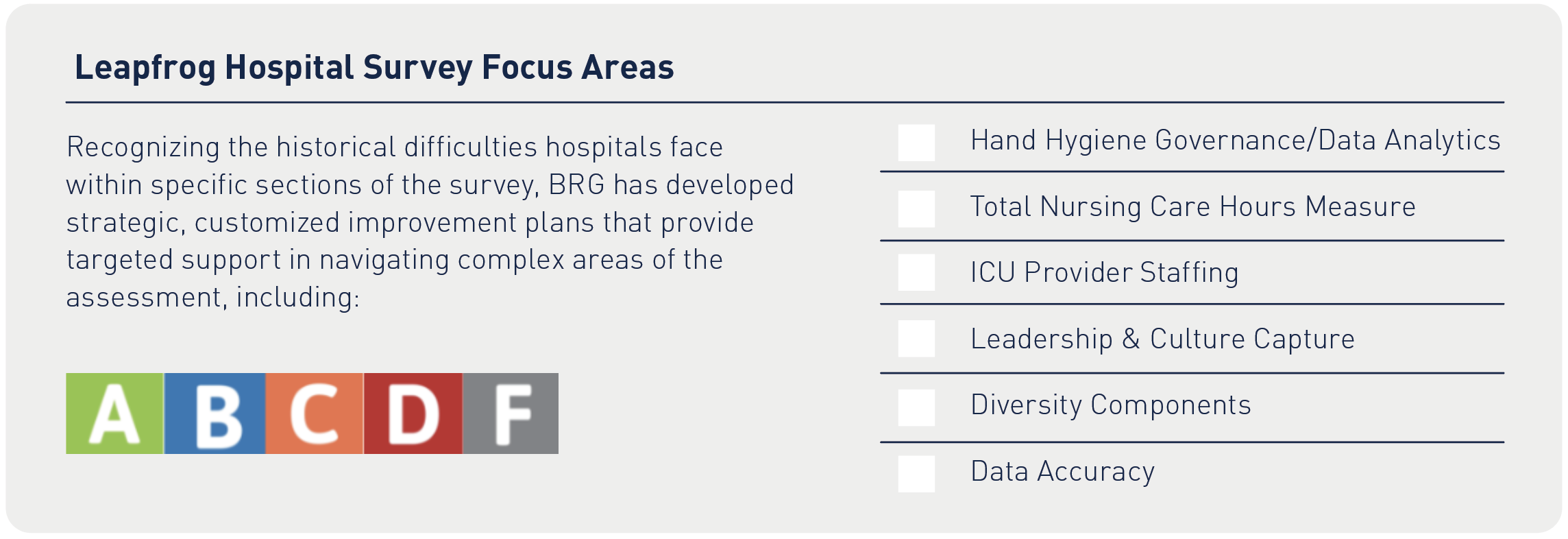Screen dimensions: 1568x539
Task: Click the green A grade tile
Action: click(114, 414)
